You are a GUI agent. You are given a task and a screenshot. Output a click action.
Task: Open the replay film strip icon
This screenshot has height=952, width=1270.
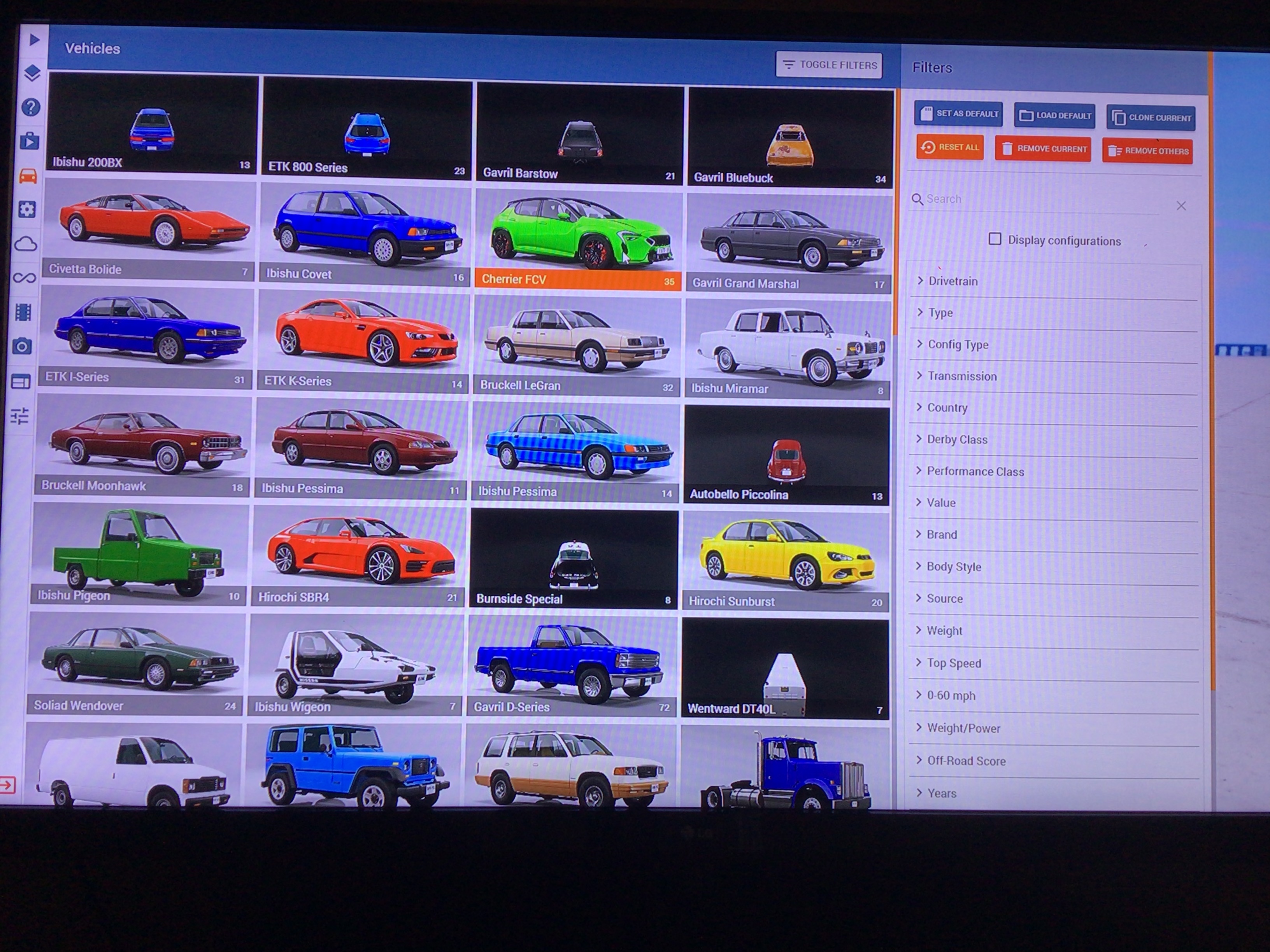click(x=23, y=312)
